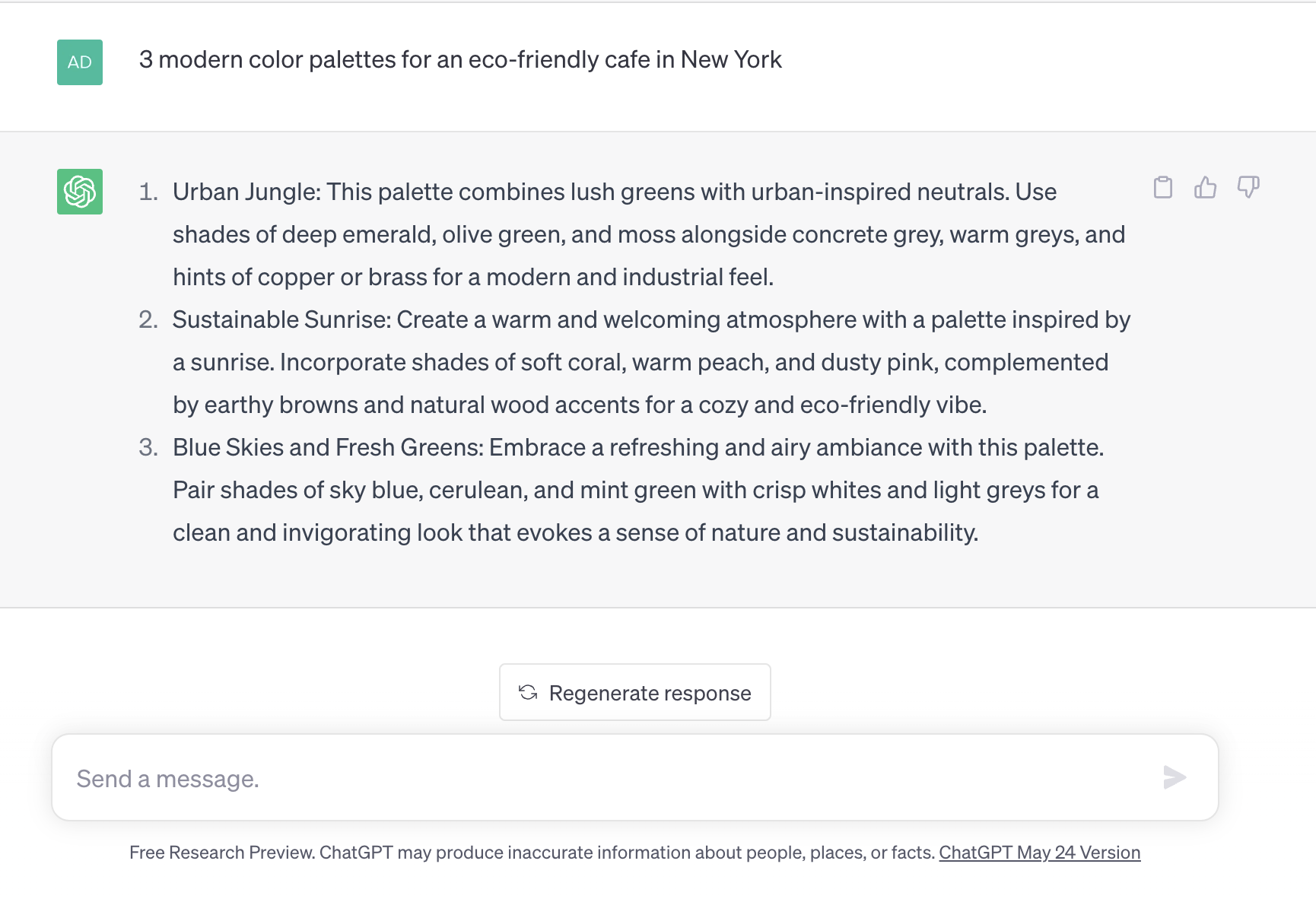Open the ChatGPT May 24 Version link
Image resolution: width=1316 pixels, height=899 pixels.
tap(1039, 853)
